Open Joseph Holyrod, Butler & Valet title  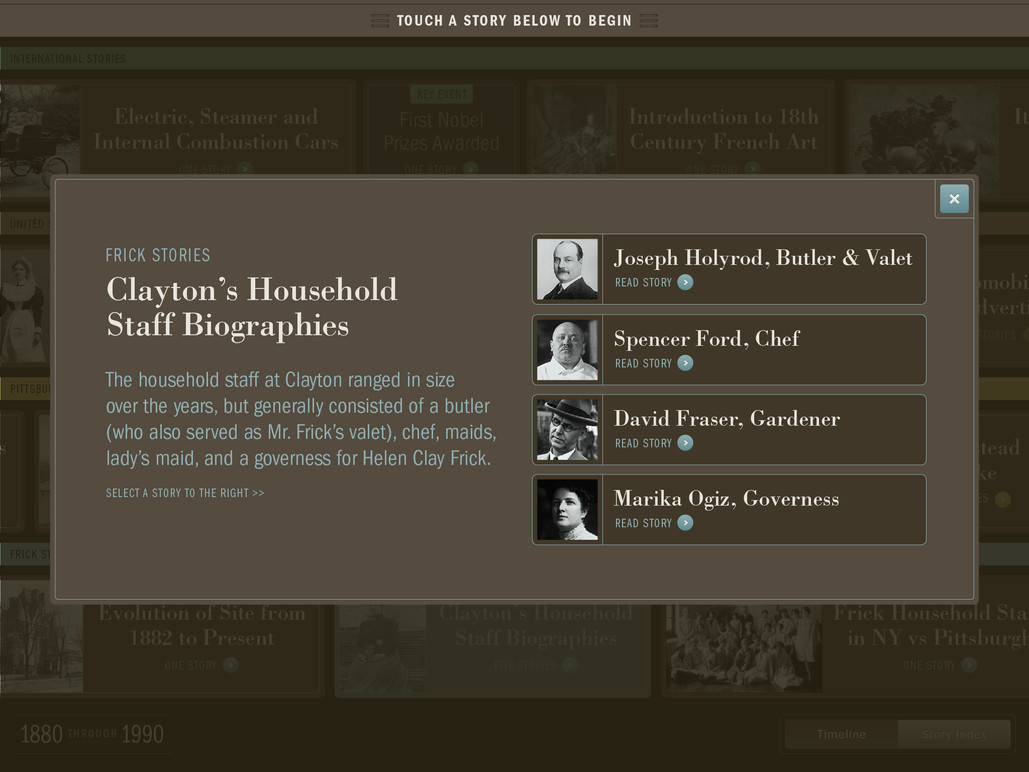coord(762,258)
